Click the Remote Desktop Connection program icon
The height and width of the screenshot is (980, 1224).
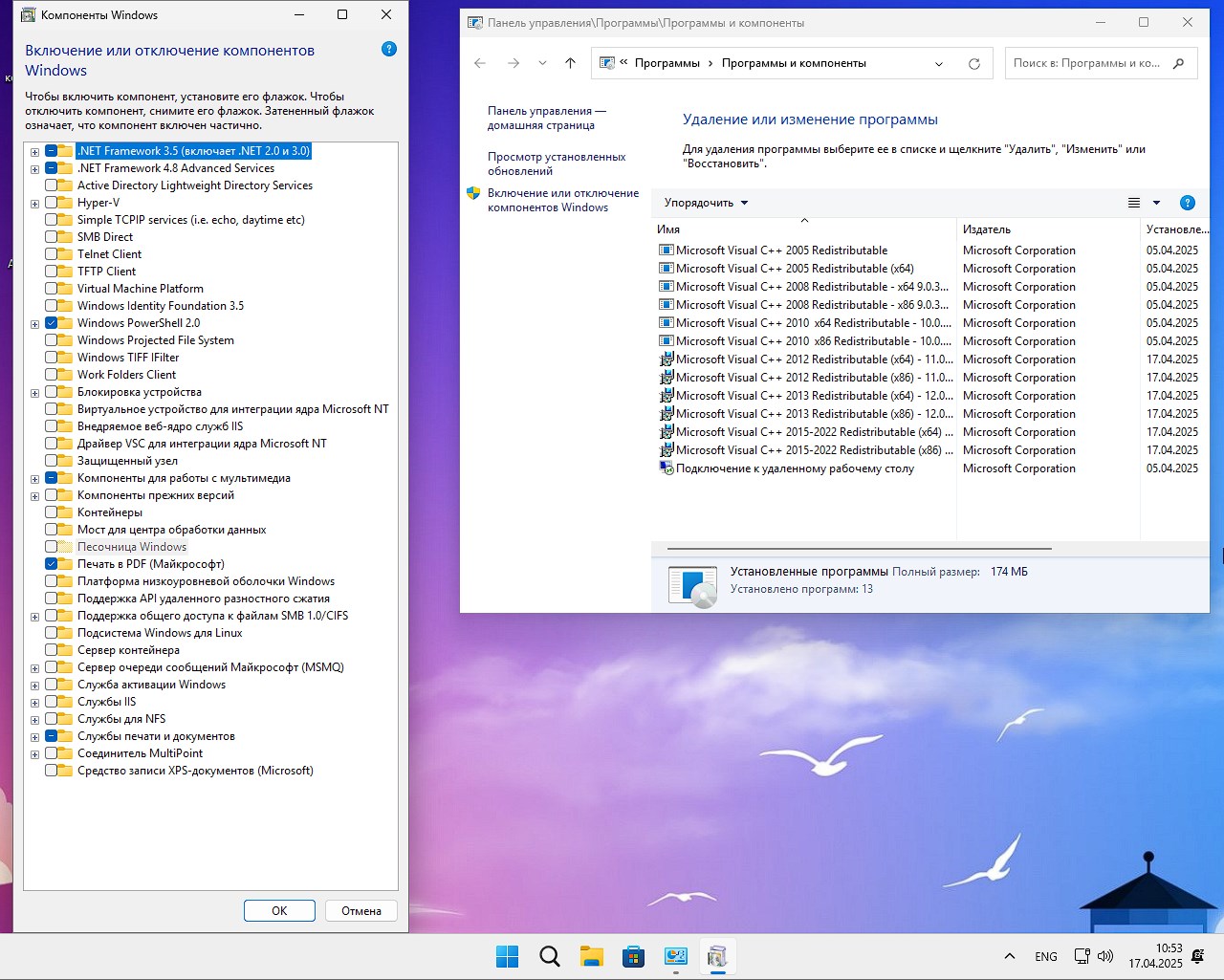(667, 468)
